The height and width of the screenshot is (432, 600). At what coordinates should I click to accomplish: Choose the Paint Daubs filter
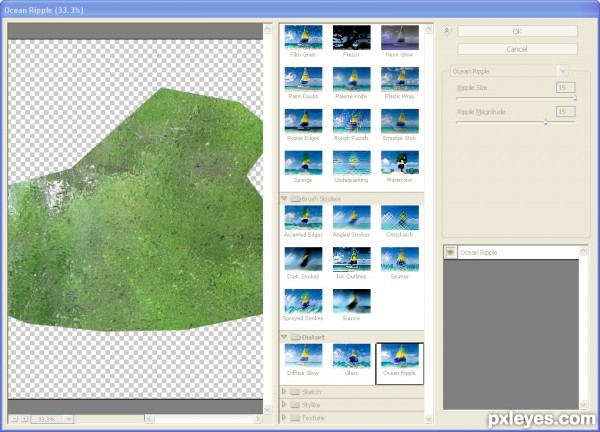(303, 79)
